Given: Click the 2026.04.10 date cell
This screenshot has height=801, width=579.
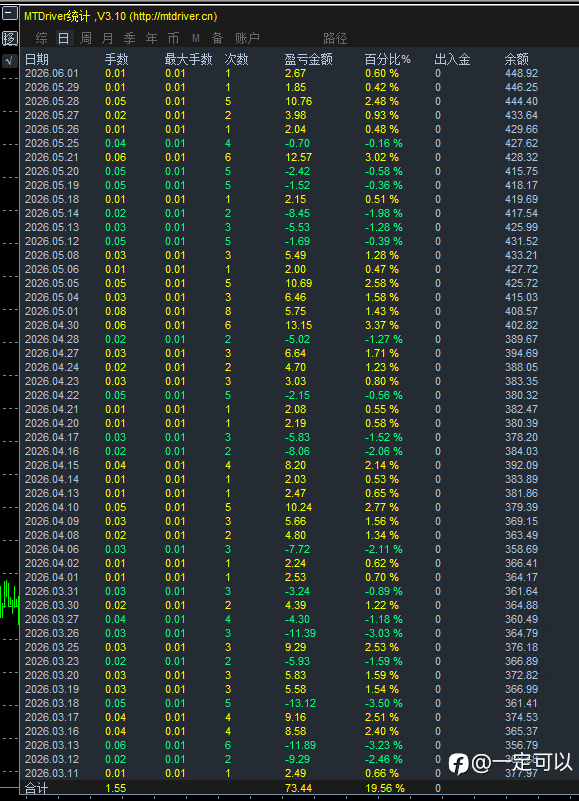Looking at the screenshot, I should 52,507.
